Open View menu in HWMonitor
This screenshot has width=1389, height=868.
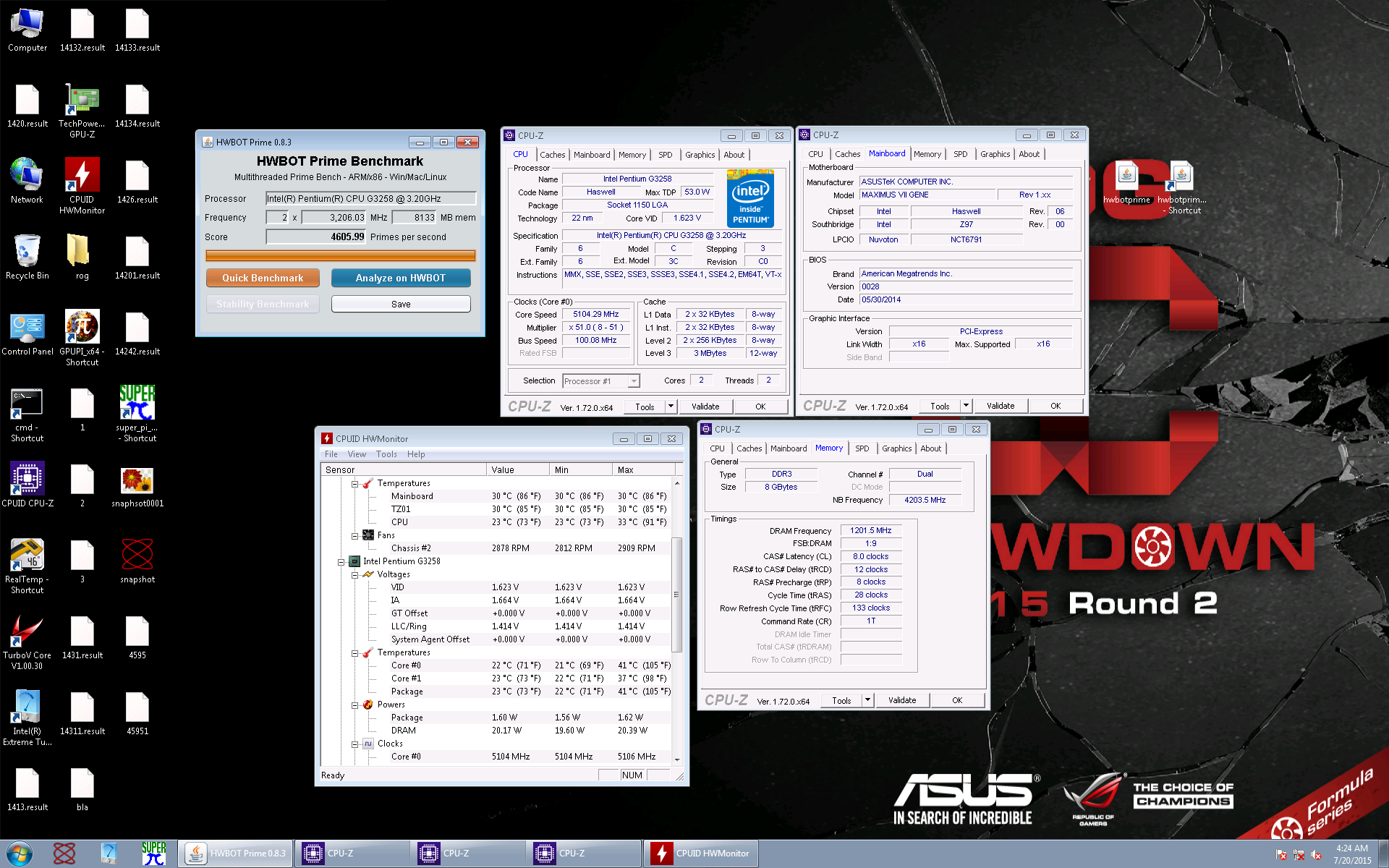tap(357, 454)
